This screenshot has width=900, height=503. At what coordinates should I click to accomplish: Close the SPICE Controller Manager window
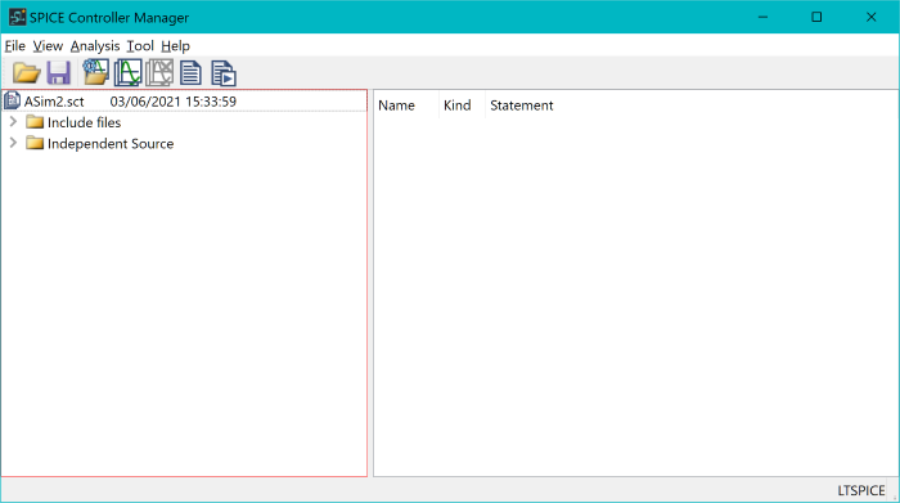tap(871, 17)
